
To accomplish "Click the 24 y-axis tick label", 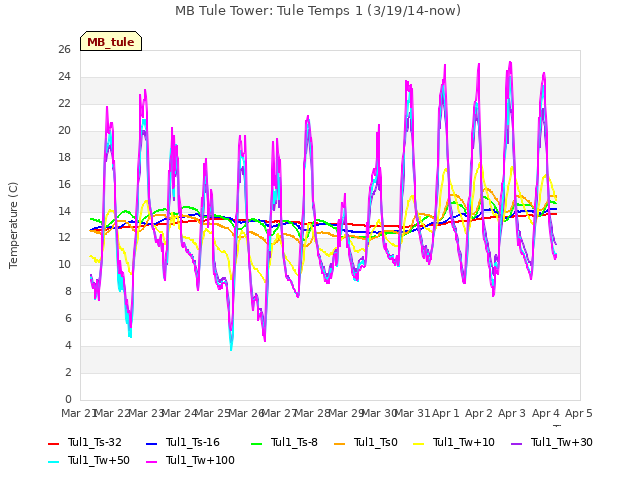I will pos(64,77).
